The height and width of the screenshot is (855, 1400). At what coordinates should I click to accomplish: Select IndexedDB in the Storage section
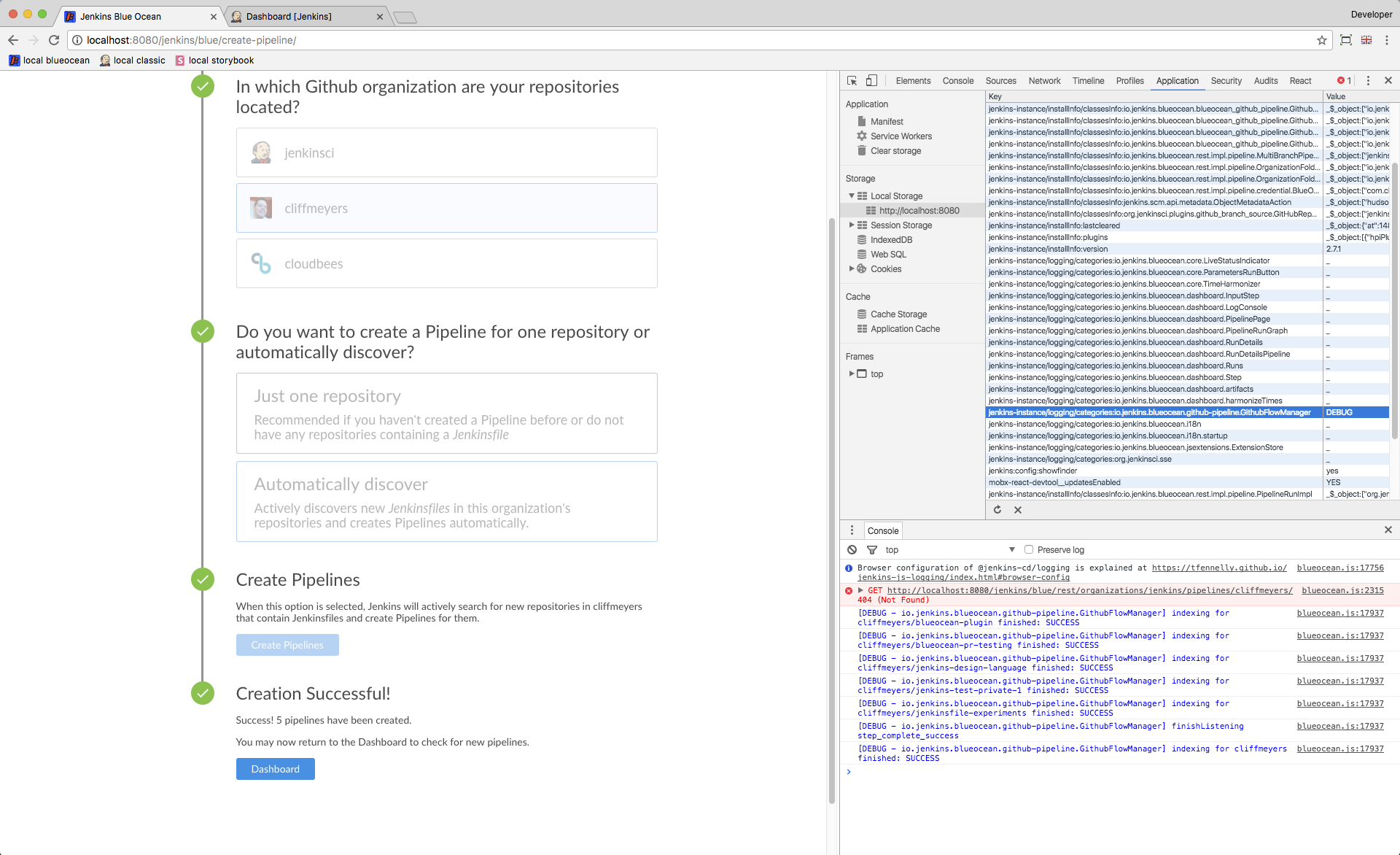pos(891,239)
